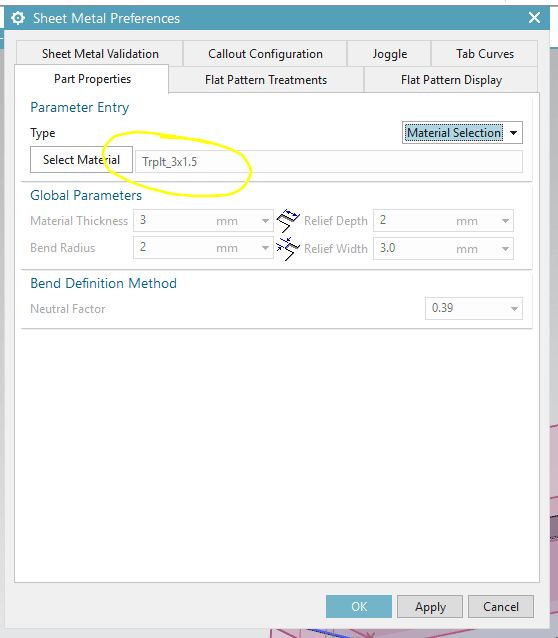Click the Relief Depth label

[x=336, y=221]
